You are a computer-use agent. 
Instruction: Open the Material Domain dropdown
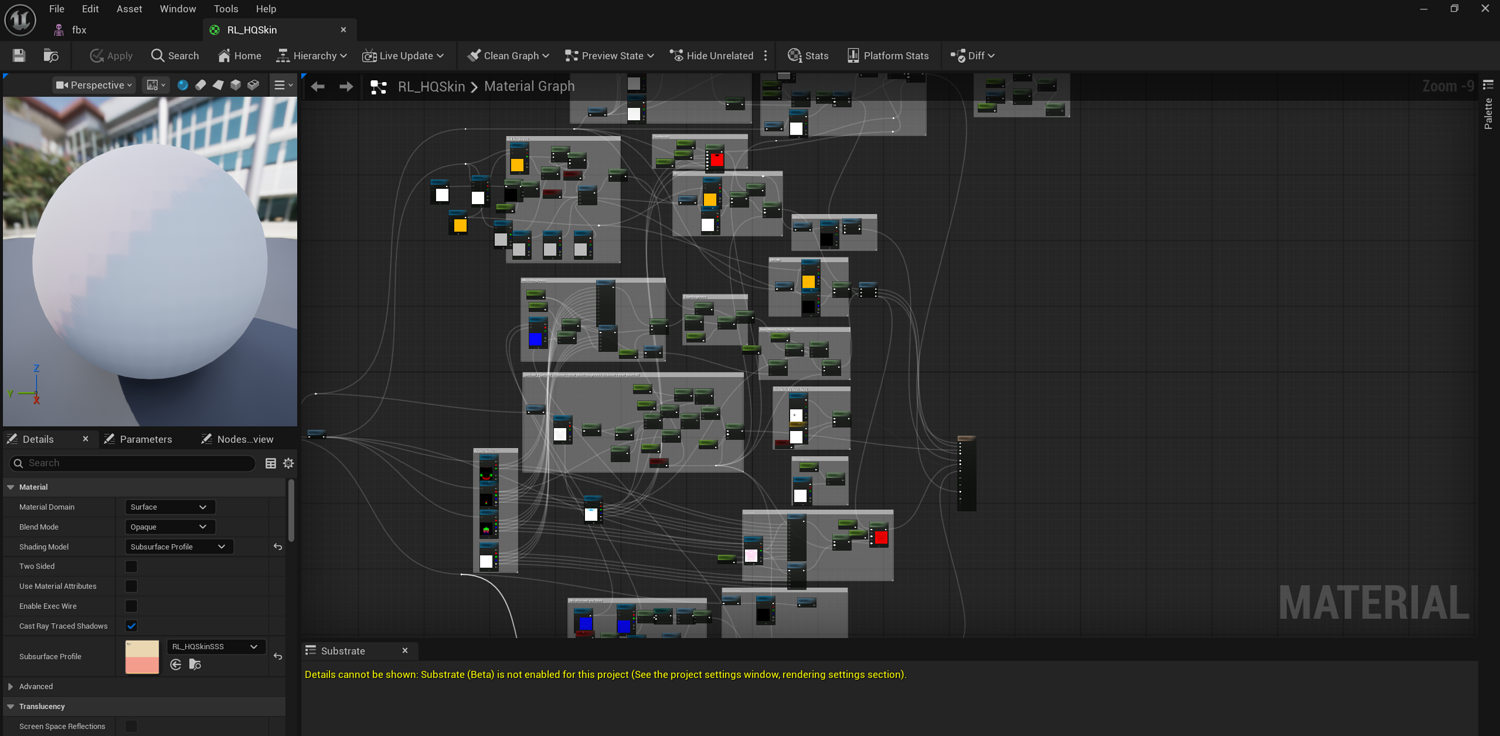click(169, 507)
